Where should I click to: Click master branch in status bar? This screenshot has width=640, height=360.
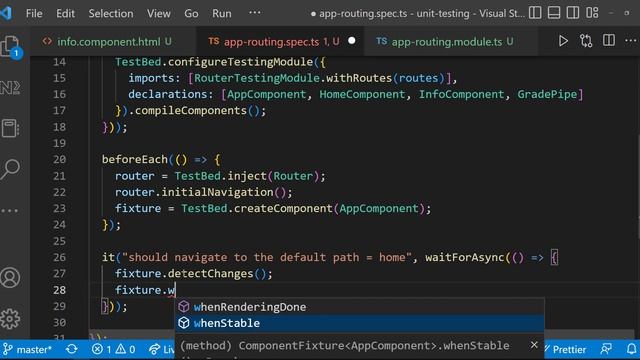27,350
